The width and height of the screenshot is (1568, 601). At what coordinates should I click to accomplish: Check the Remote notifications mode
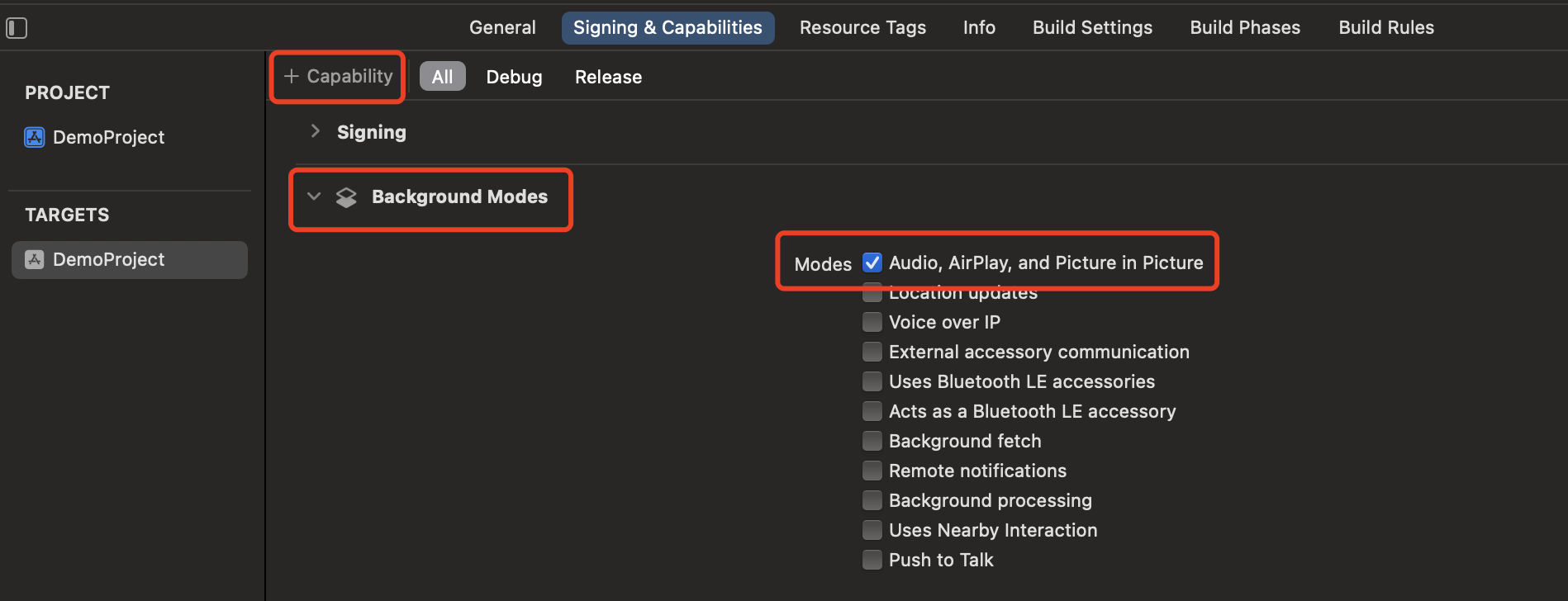(872, 471)
